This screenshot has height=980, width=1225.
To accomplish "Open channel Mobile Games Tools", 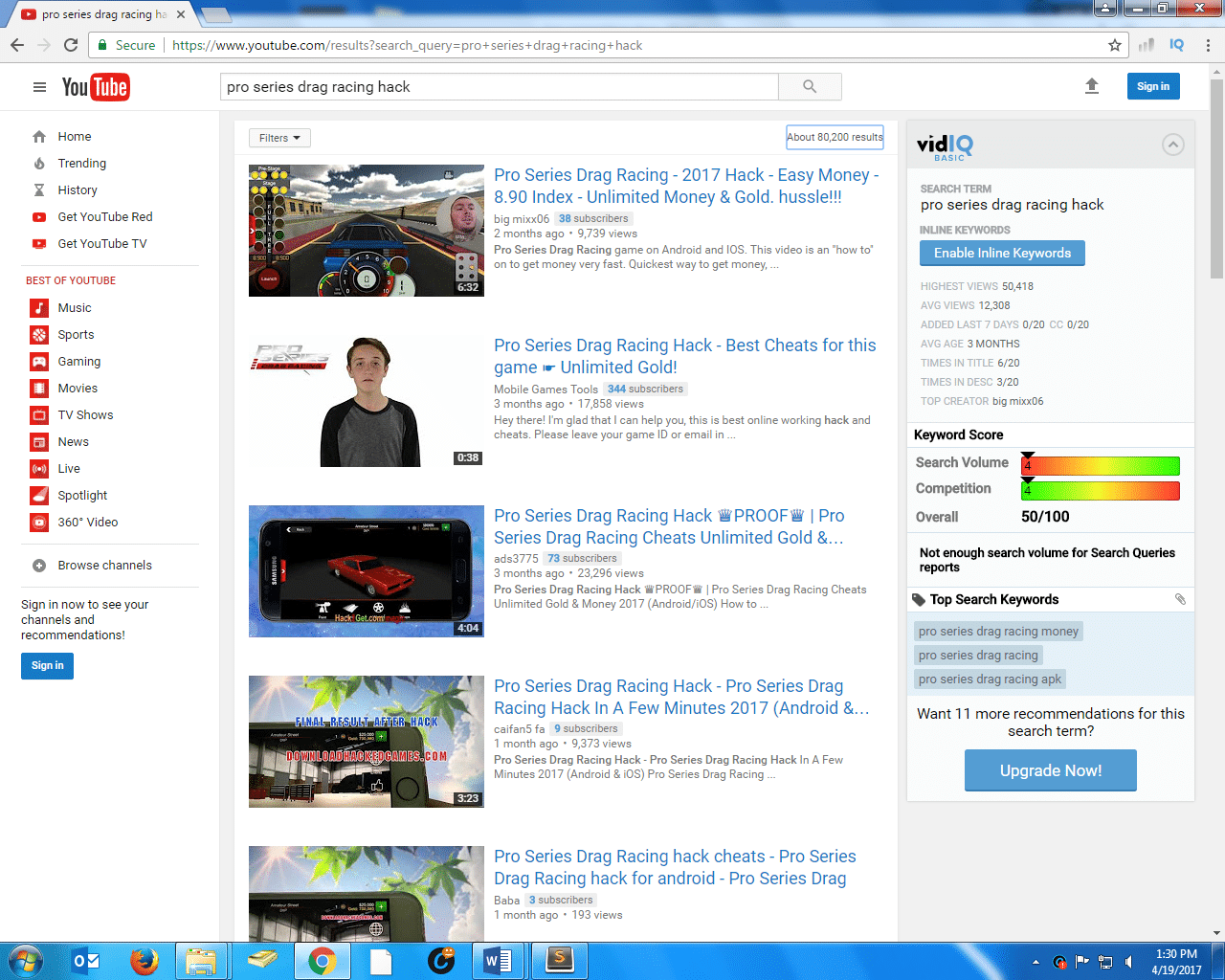I will pos(546,390).
